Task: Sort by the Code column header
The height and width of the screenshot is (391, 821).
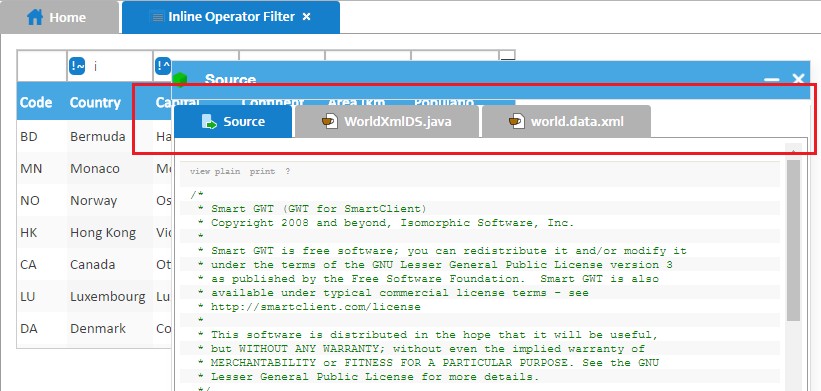Action: (x=42, y=102)
